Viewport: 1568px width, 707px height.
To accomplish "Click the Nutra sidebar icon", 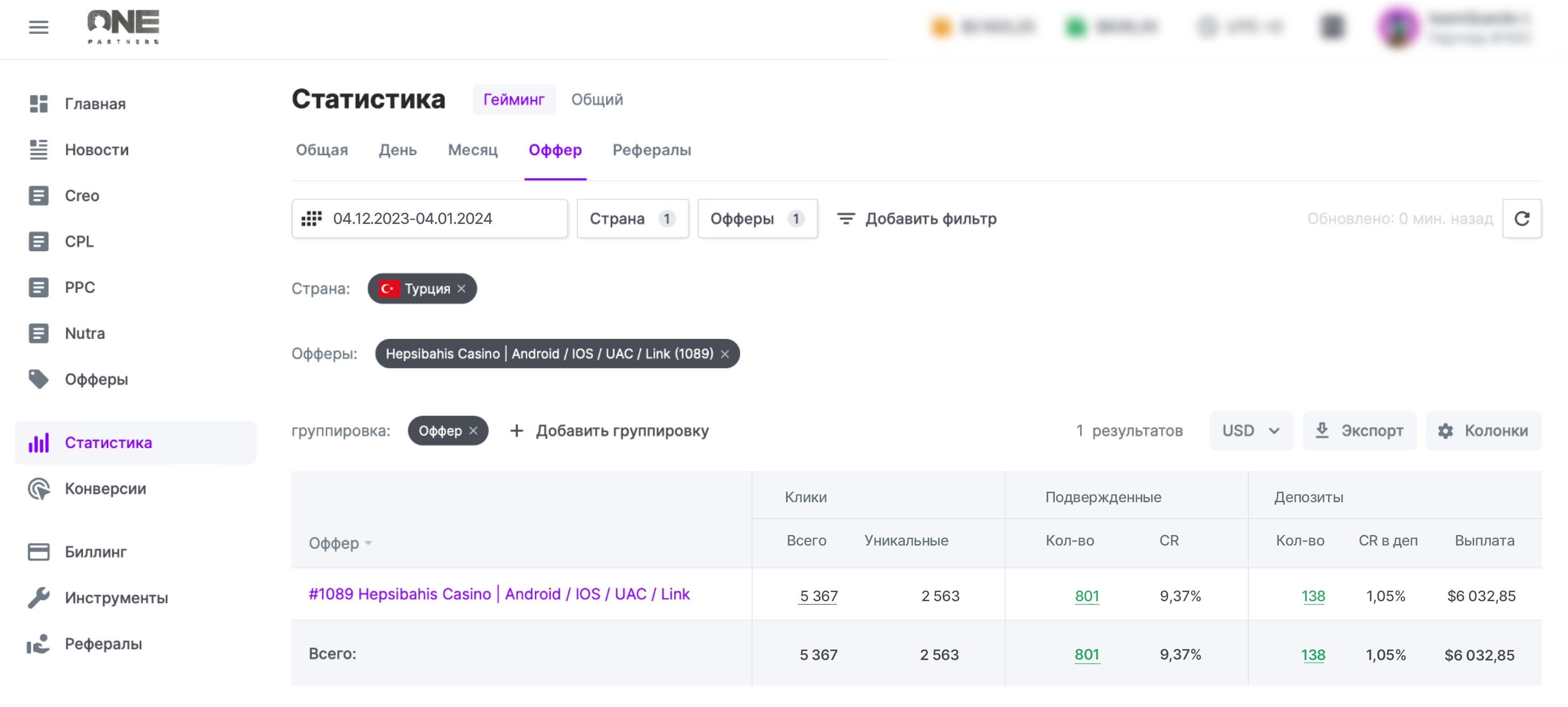I will [x=38, y=333].
